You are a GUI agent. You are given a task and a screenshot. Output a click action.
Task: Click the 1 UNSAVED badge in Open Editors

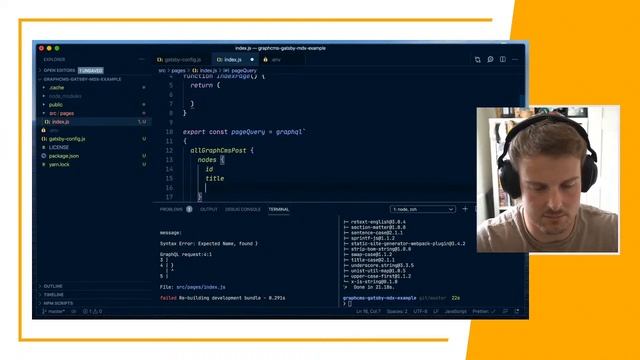click(x=91, y=71)
